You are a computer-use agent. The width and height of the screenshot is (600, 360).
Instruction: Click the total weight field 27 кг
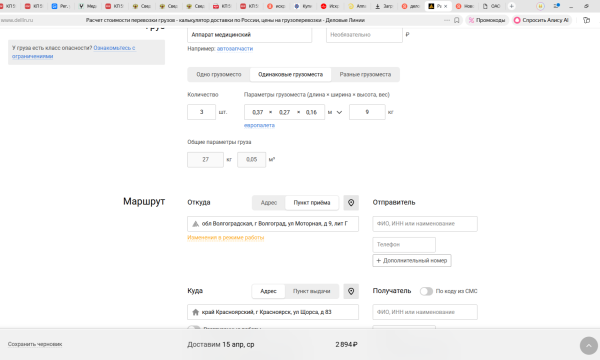pyautogui.click(x=205, y=160)
